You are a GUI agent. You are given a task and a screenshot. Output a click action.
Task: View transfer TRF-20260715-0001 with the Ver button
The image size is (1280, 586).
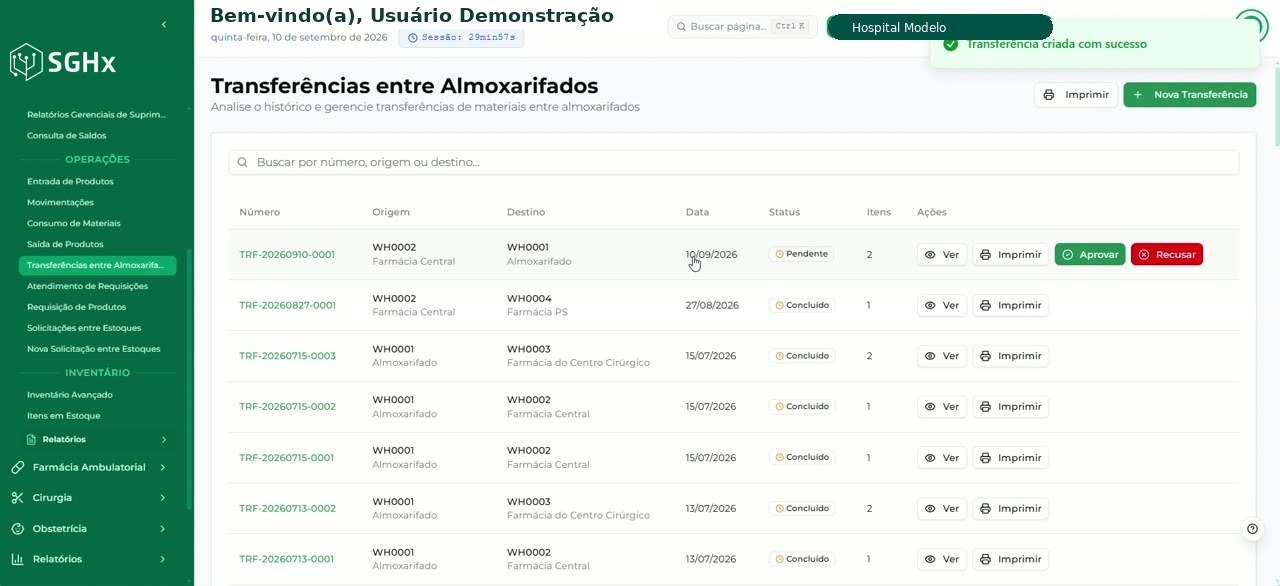[x=942, y=458]
